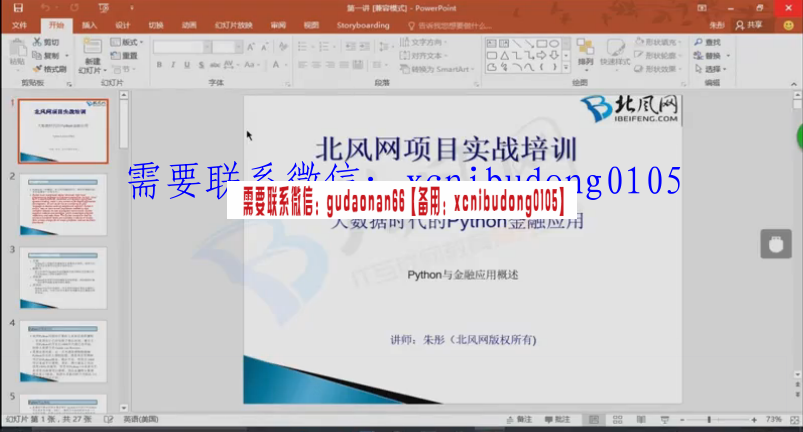Expand the shapes gallery More arrow
803x432 pixels.
pyautogui.click(x=566, y=67)
